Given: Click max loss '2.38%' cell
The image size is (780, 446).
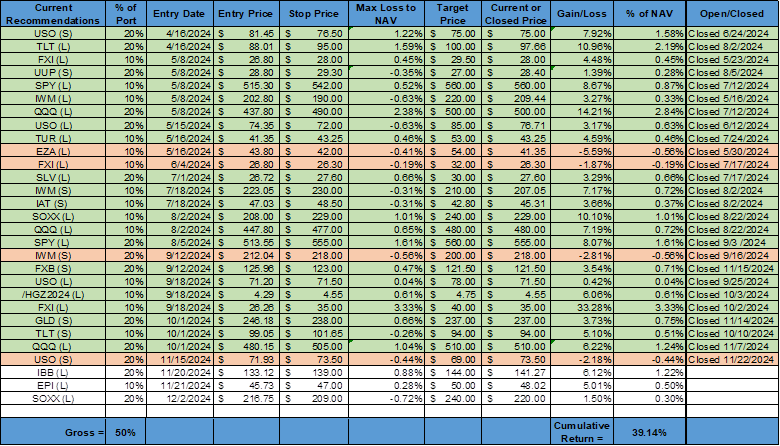Looking at the screenshot, I should click(x=387, y=111).
